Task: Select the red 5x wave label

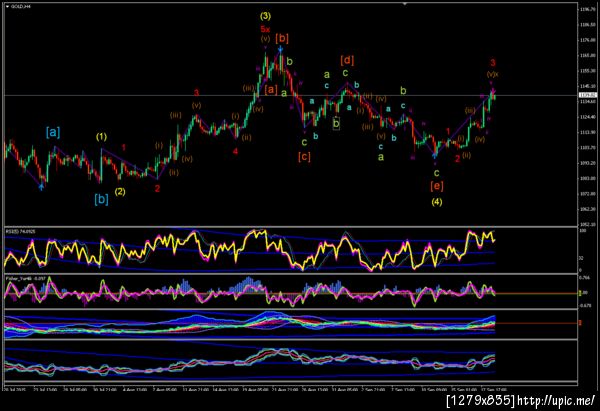Action: click(265, 29)
